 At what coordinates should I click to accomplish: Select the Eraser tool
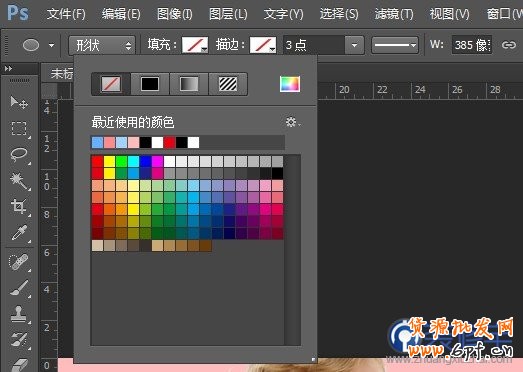19,364
